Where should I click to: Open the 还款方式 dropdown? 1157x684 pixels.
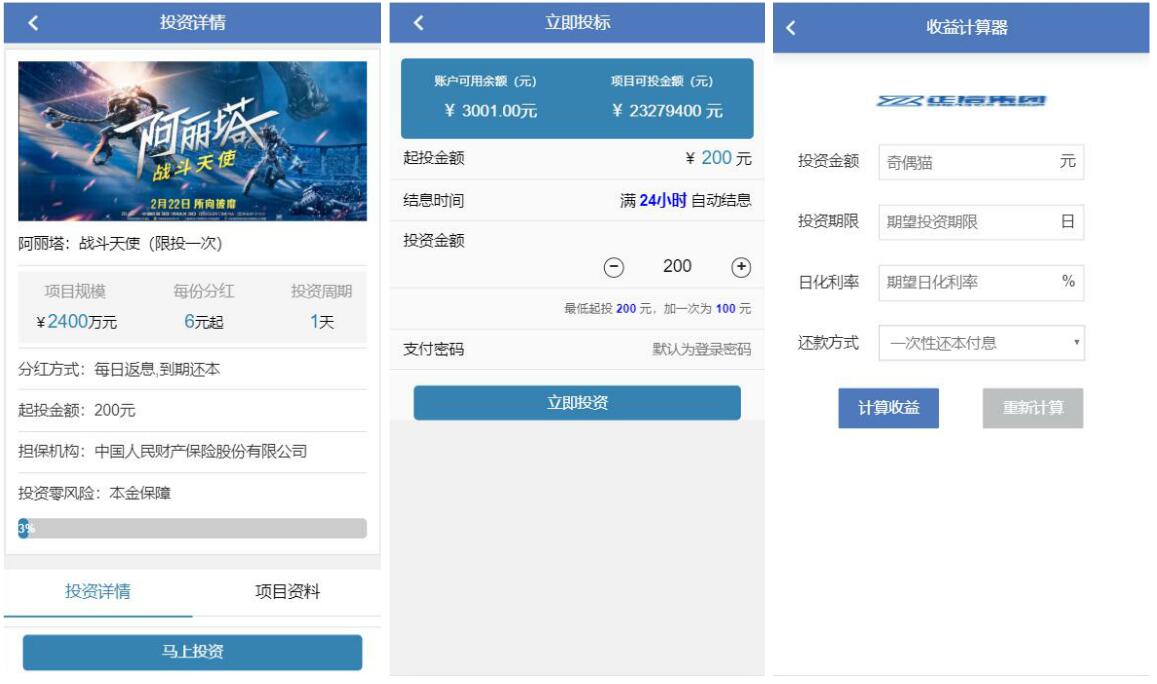click(x=981, y=343)
